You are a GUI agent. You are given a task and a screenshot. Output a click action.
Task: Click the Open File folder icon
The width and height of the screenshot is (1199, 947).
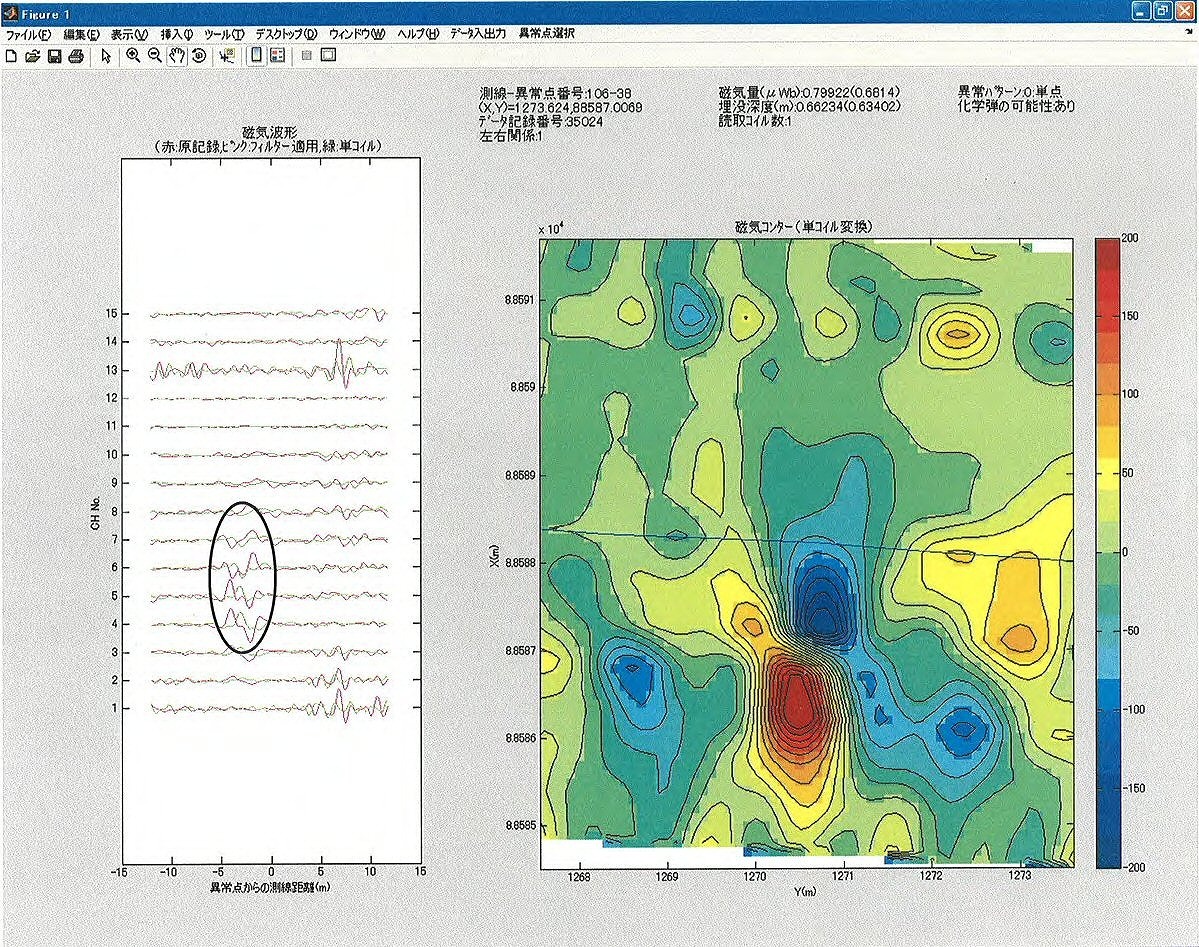(32, 56)
